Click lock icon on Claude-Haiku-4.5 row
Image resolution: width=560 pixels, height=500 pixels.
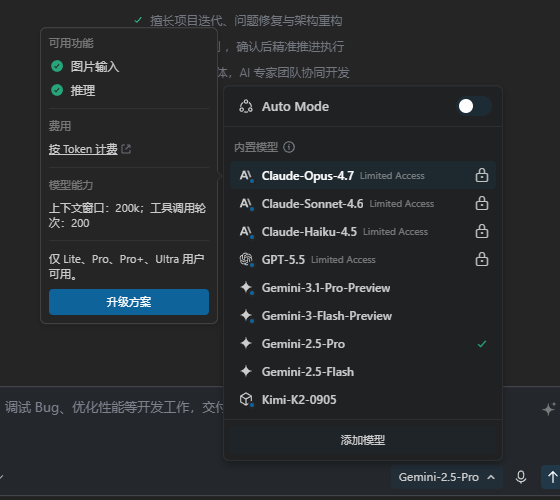(481, 231)
